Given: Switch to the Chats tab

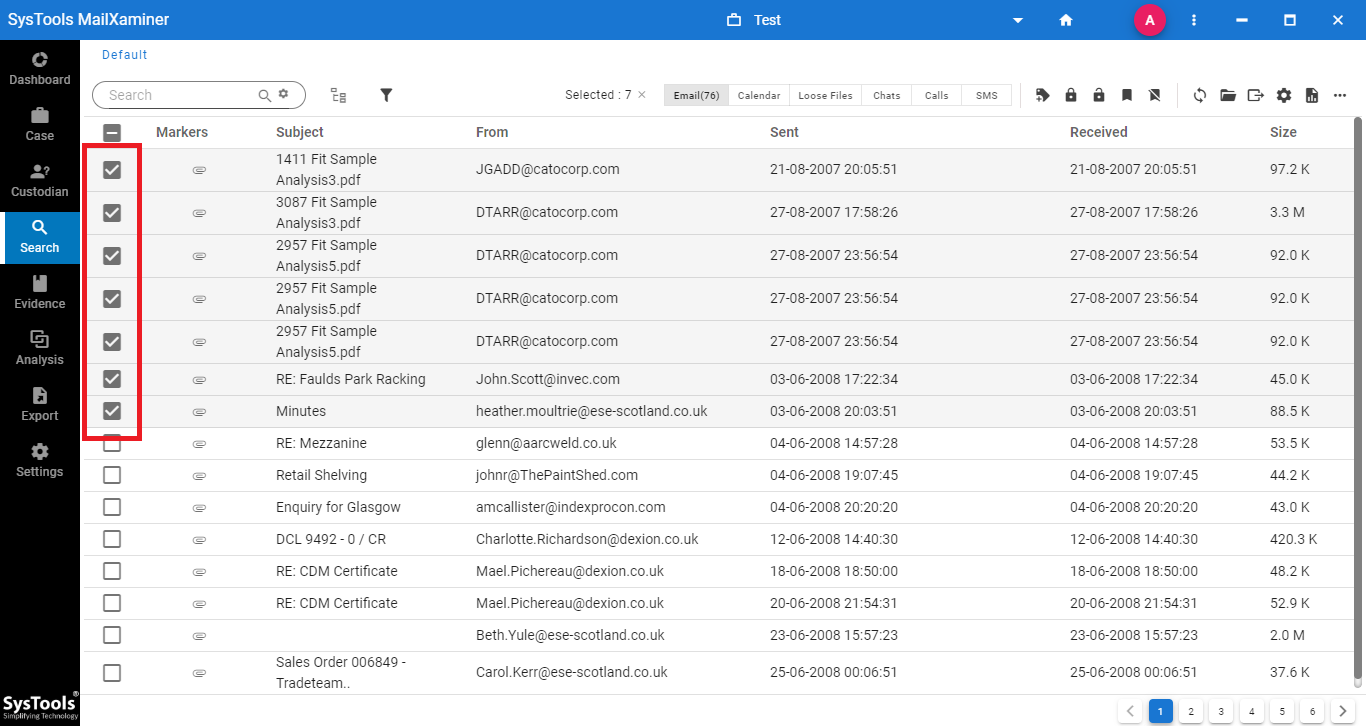Looking at the screenshot, I should tap(886, 95).
